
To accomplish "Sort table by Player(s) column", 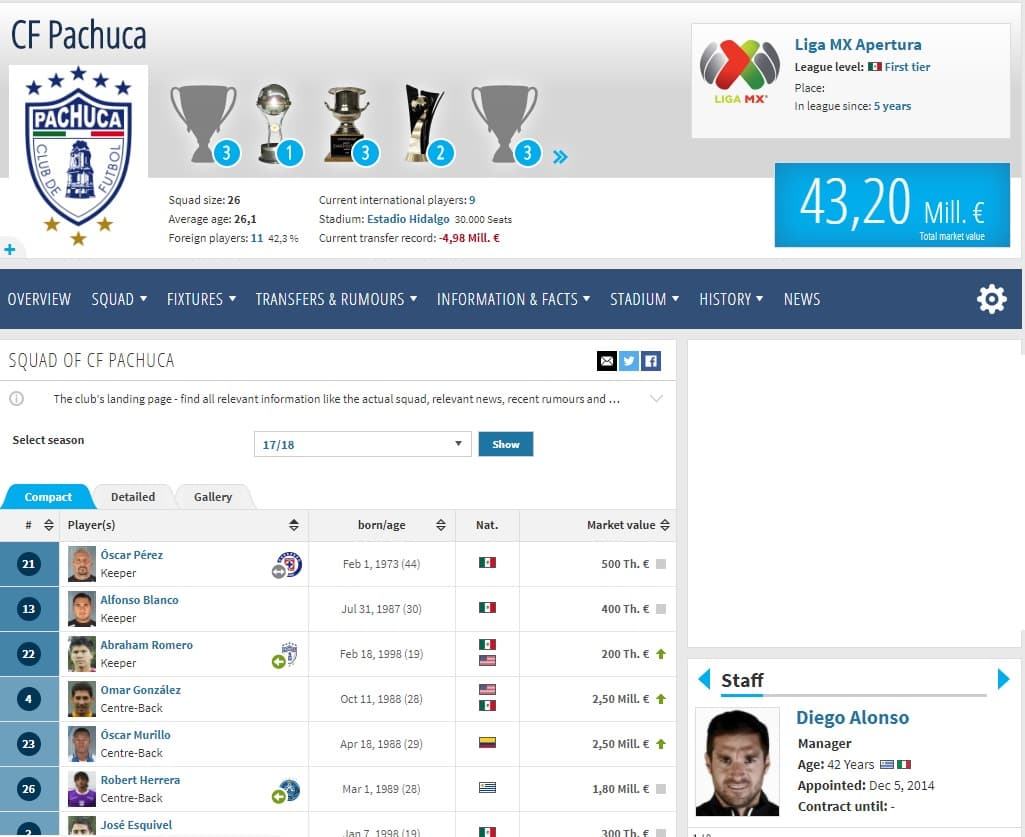I will [x=294, y=525].
